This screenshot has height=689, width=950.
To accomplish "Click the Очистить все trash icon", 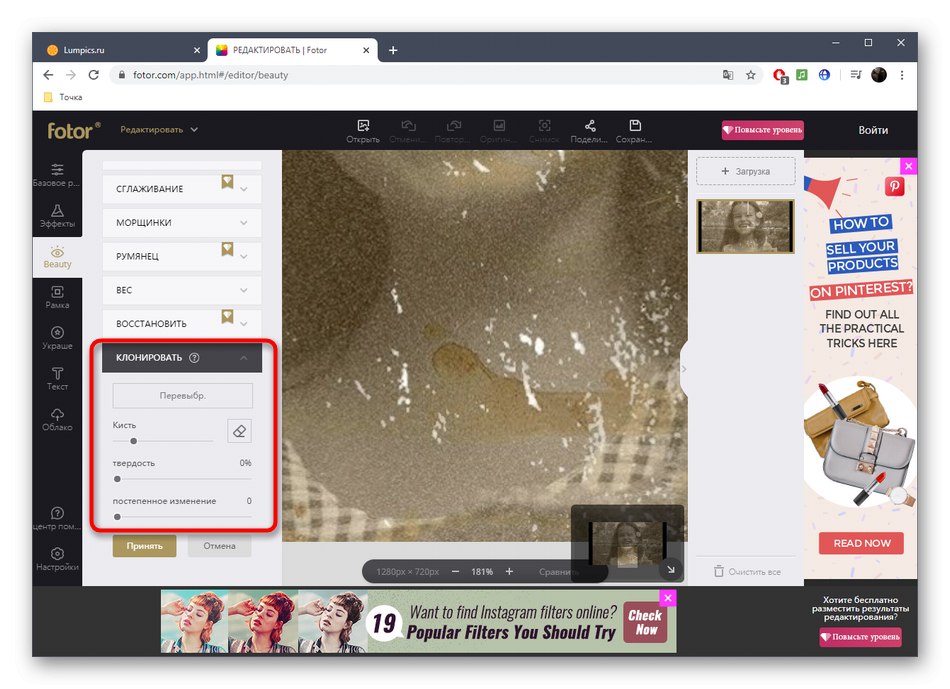I will [x=719, y=571].
